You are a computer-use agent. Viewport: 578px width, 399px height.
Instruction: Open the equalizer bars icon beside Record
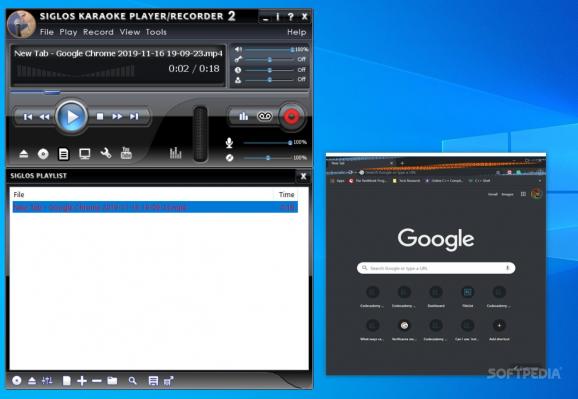point(244,117)
